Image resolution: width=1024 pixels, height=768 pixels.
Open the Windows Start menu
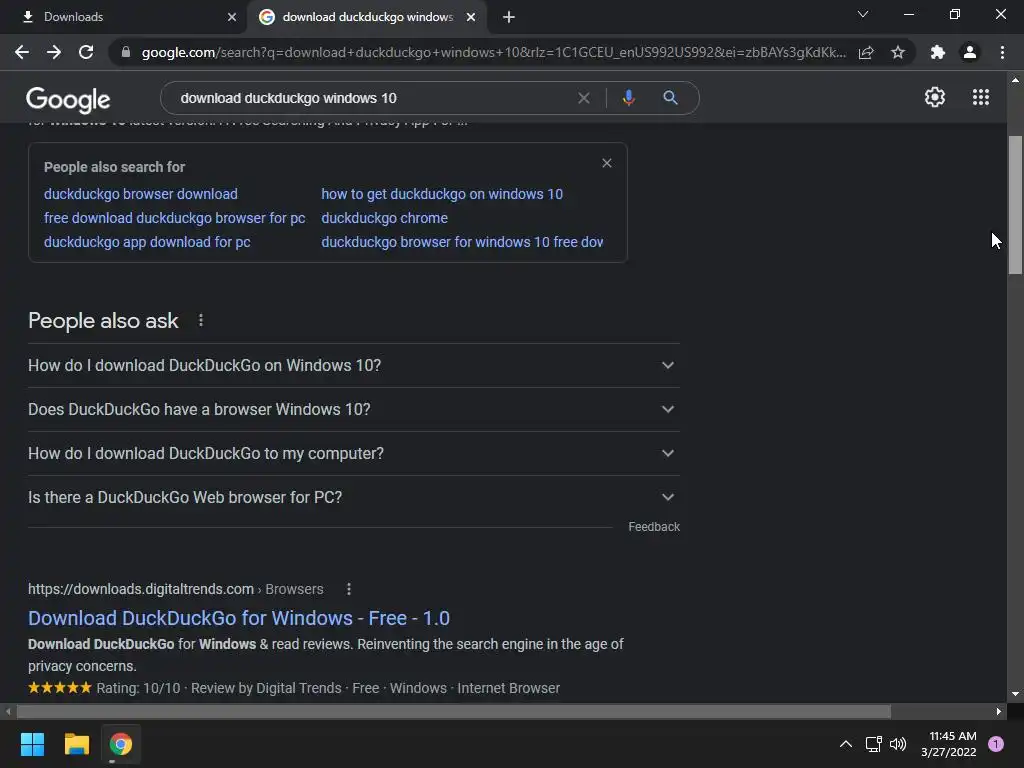click(32, 744)
